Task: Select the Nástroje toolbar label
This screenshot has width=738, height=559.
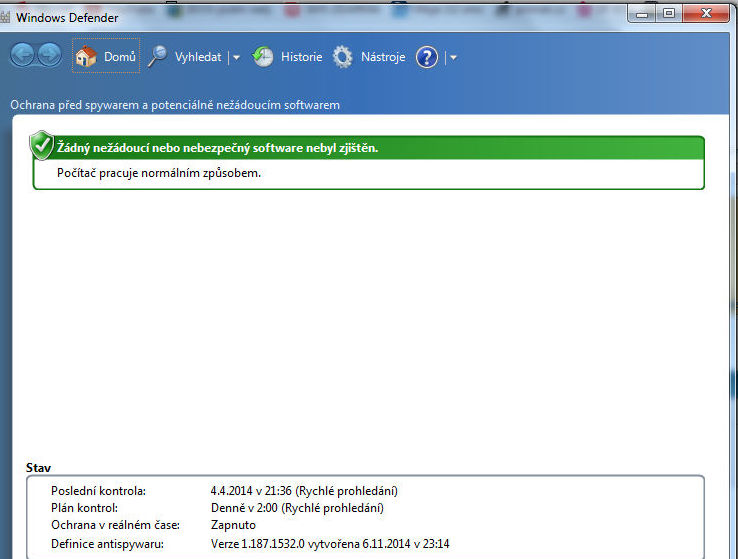Action: coord(383,57)
